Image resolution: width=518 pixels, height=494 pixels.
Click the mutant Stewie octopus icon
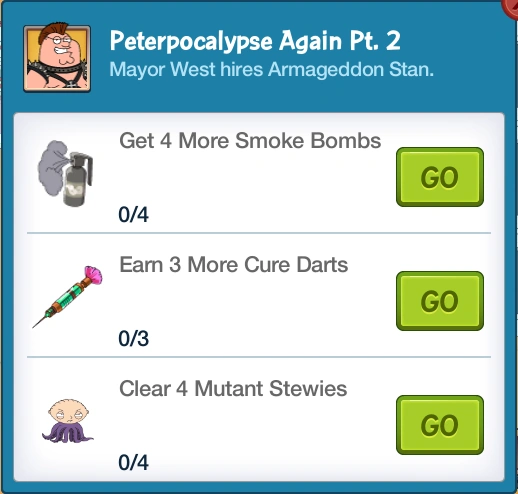point(68,421)
